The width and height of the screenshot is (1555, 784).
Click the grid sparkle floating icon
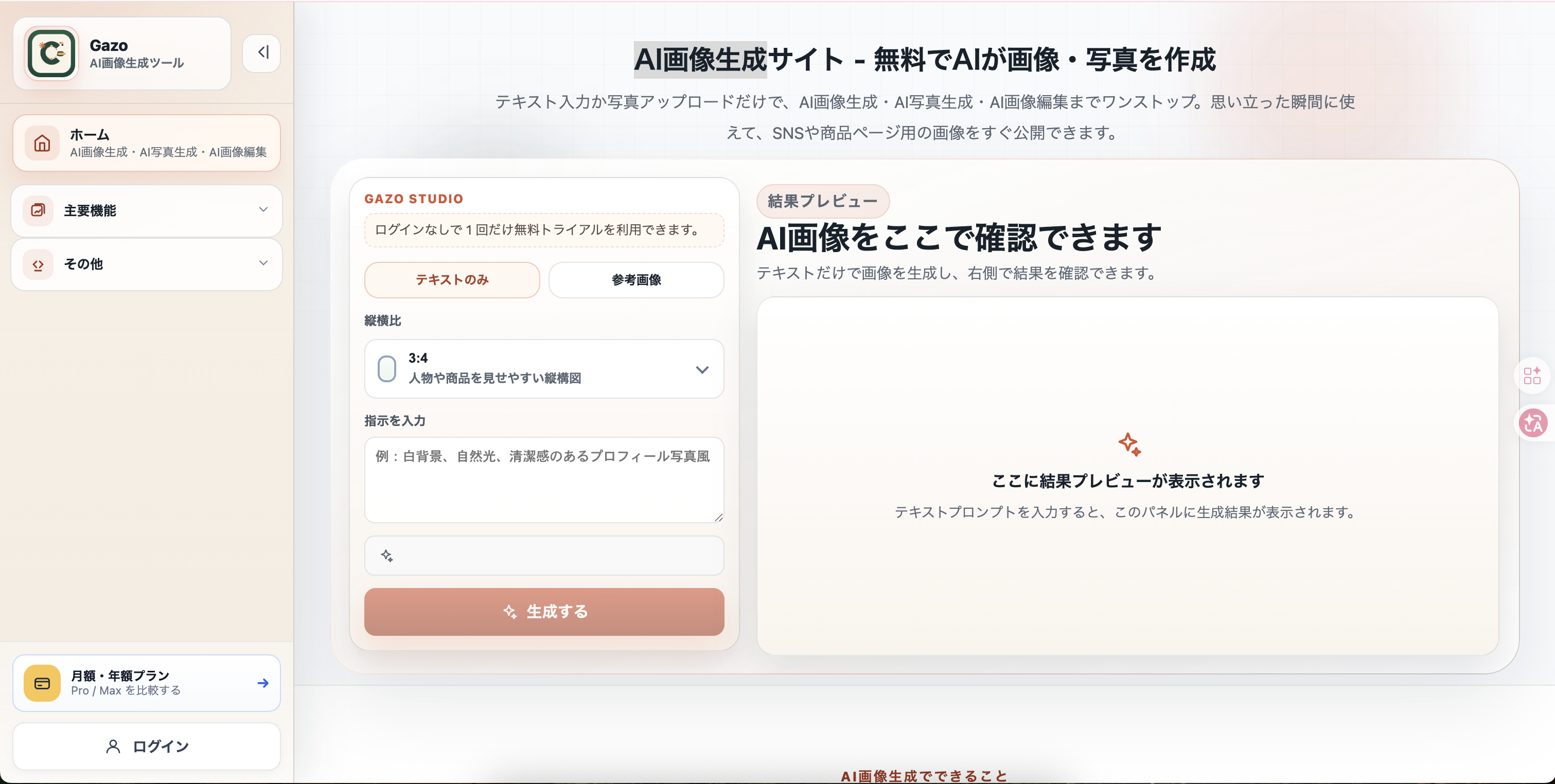(x=1533, y=376)
